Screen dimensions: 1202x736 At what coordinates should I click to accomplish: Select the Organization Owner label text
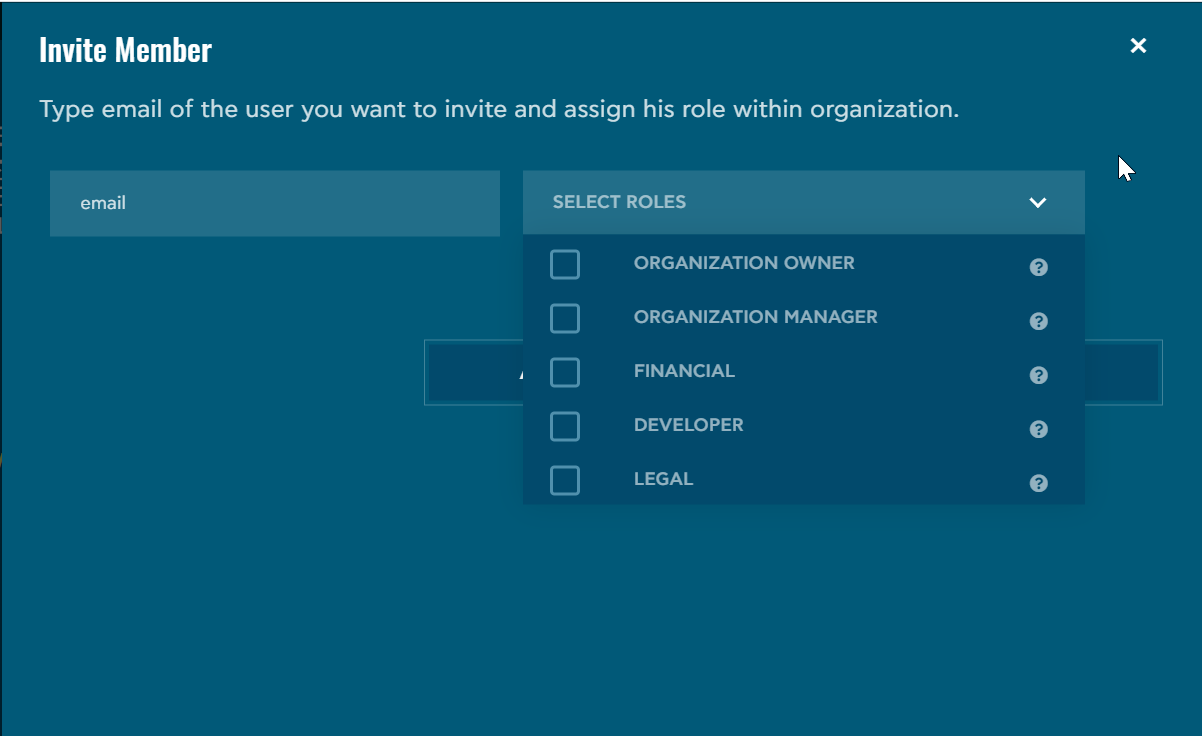pos(744,263)
